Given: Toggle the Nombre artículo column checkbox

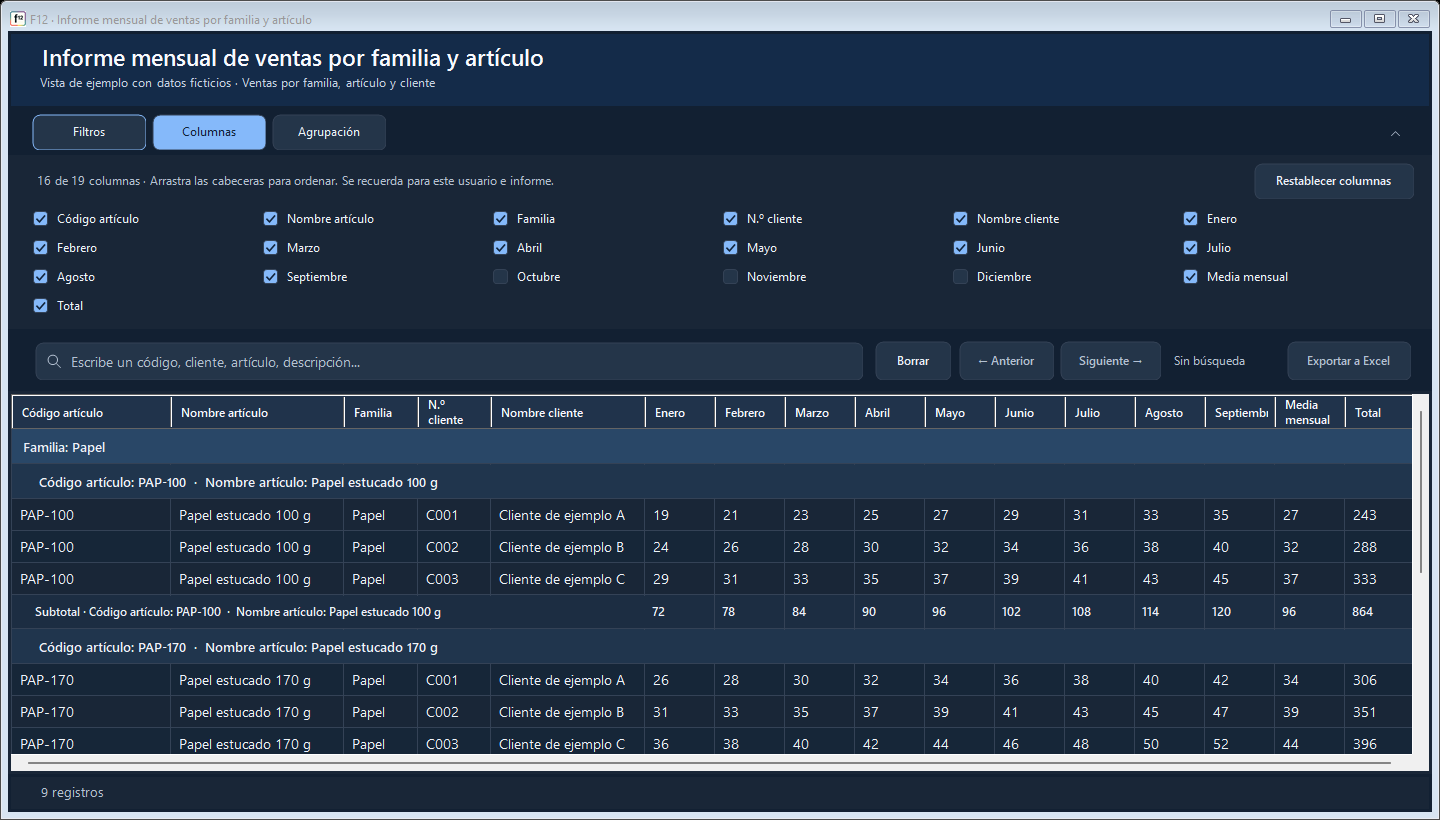Looking at the screenshot, I should 271,219.
